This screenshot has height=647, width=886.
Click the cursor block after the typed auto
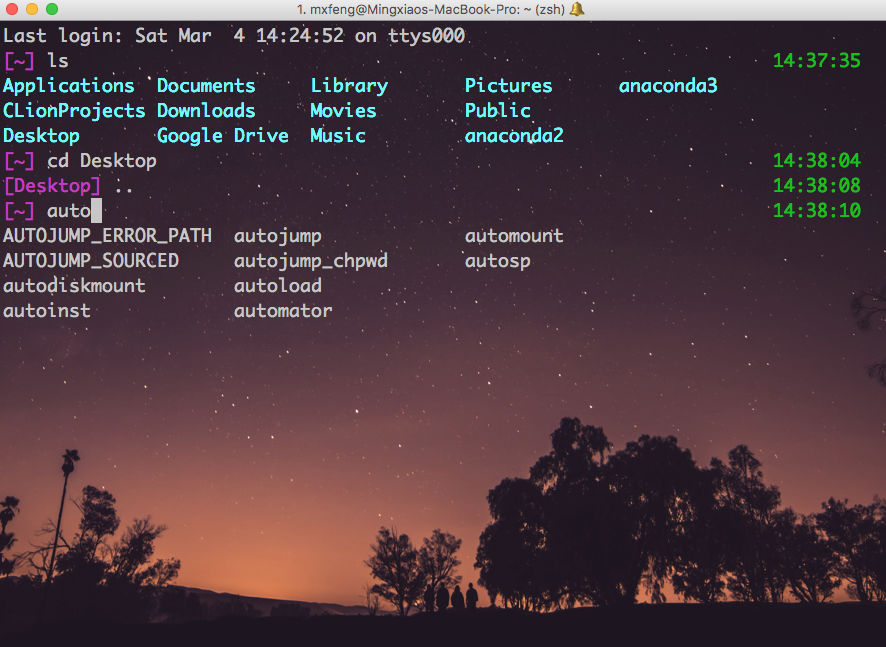pyautogui.click(x=96, y=211)
